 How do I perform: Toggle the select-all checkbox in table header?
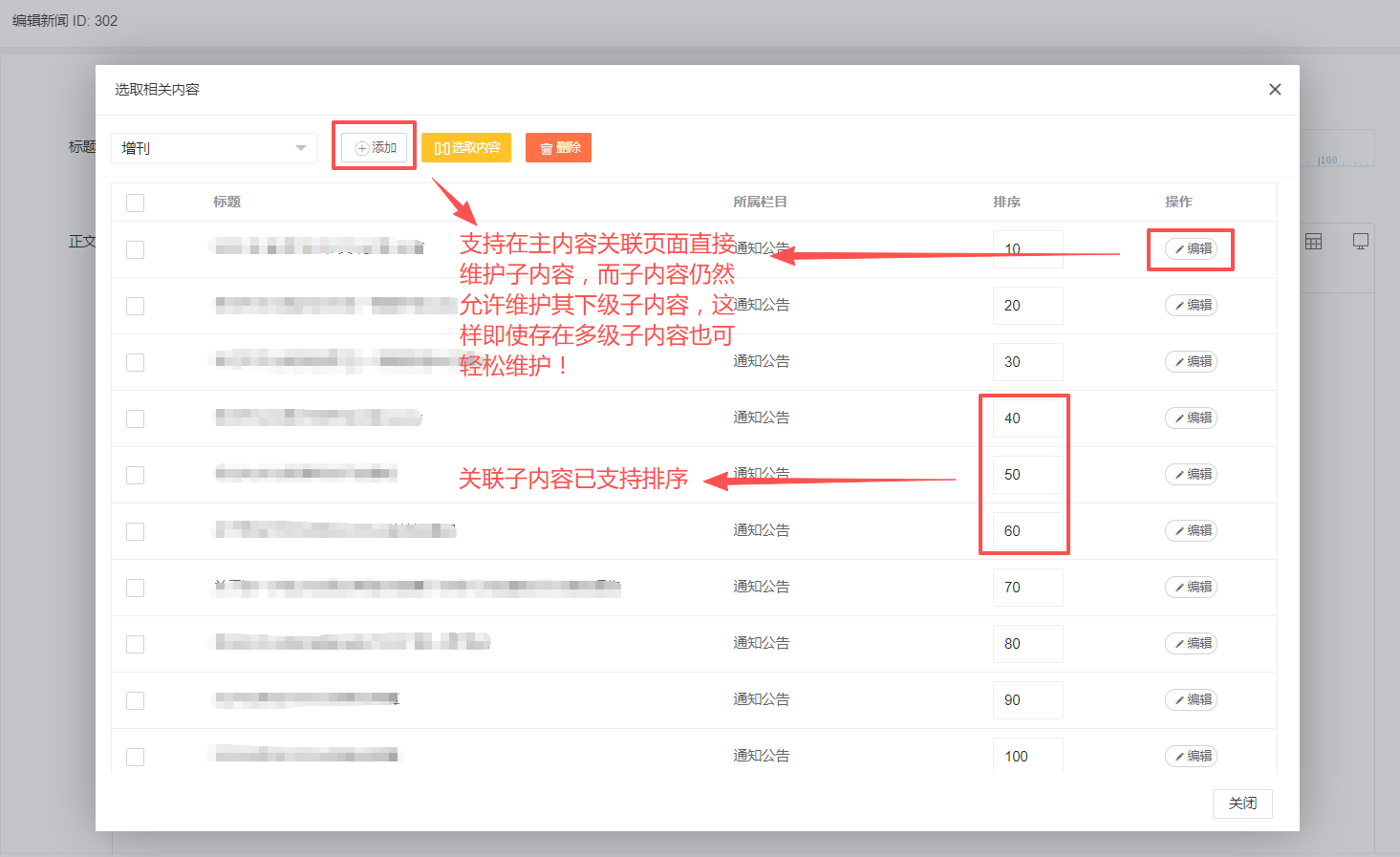tap(136, 203)
